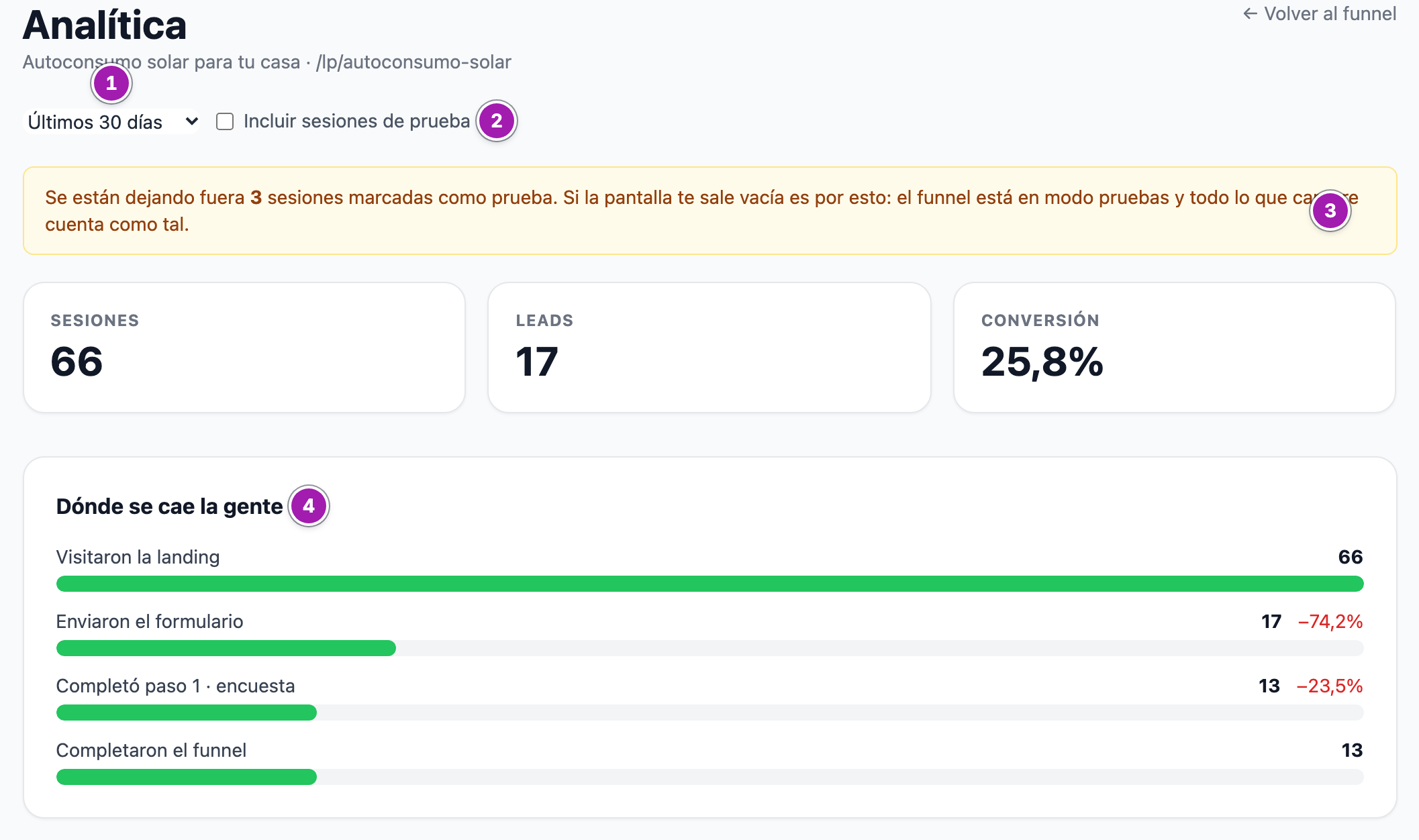The height and width of the screenshot is (840, 1419).
Task: Click the 'Completó paso 1 · encuesta' label
Action: (x=175, y=686)
